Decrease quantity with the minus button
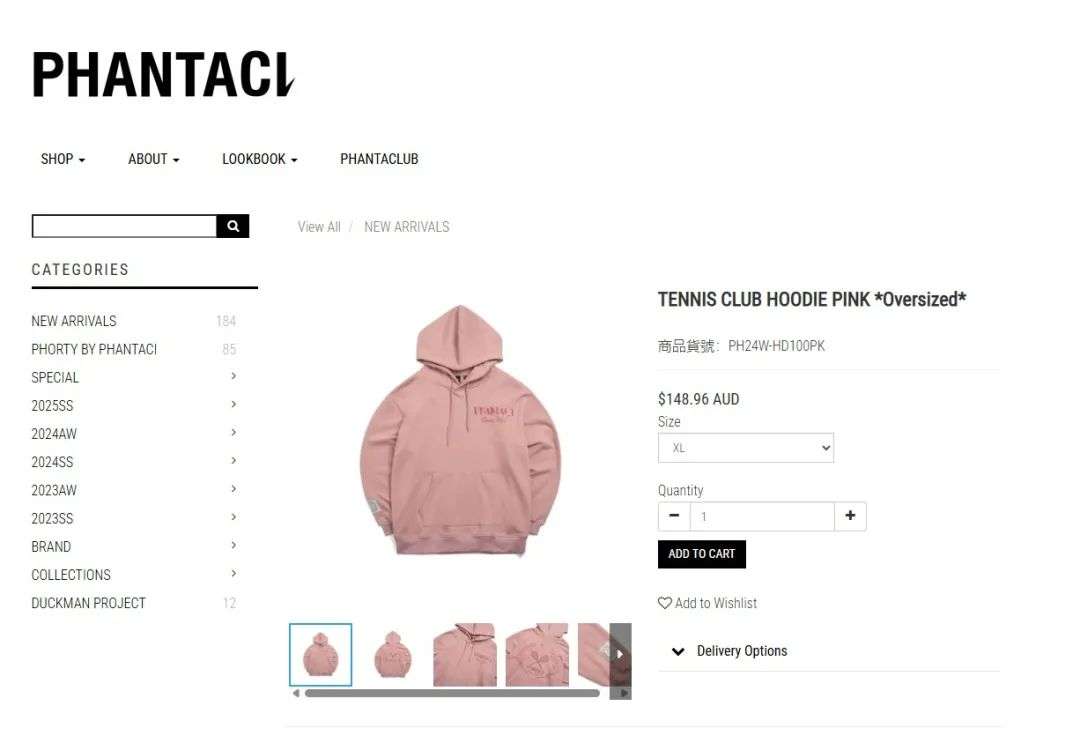This screenshot has width=1080, height=743. (x=674, y=516)
